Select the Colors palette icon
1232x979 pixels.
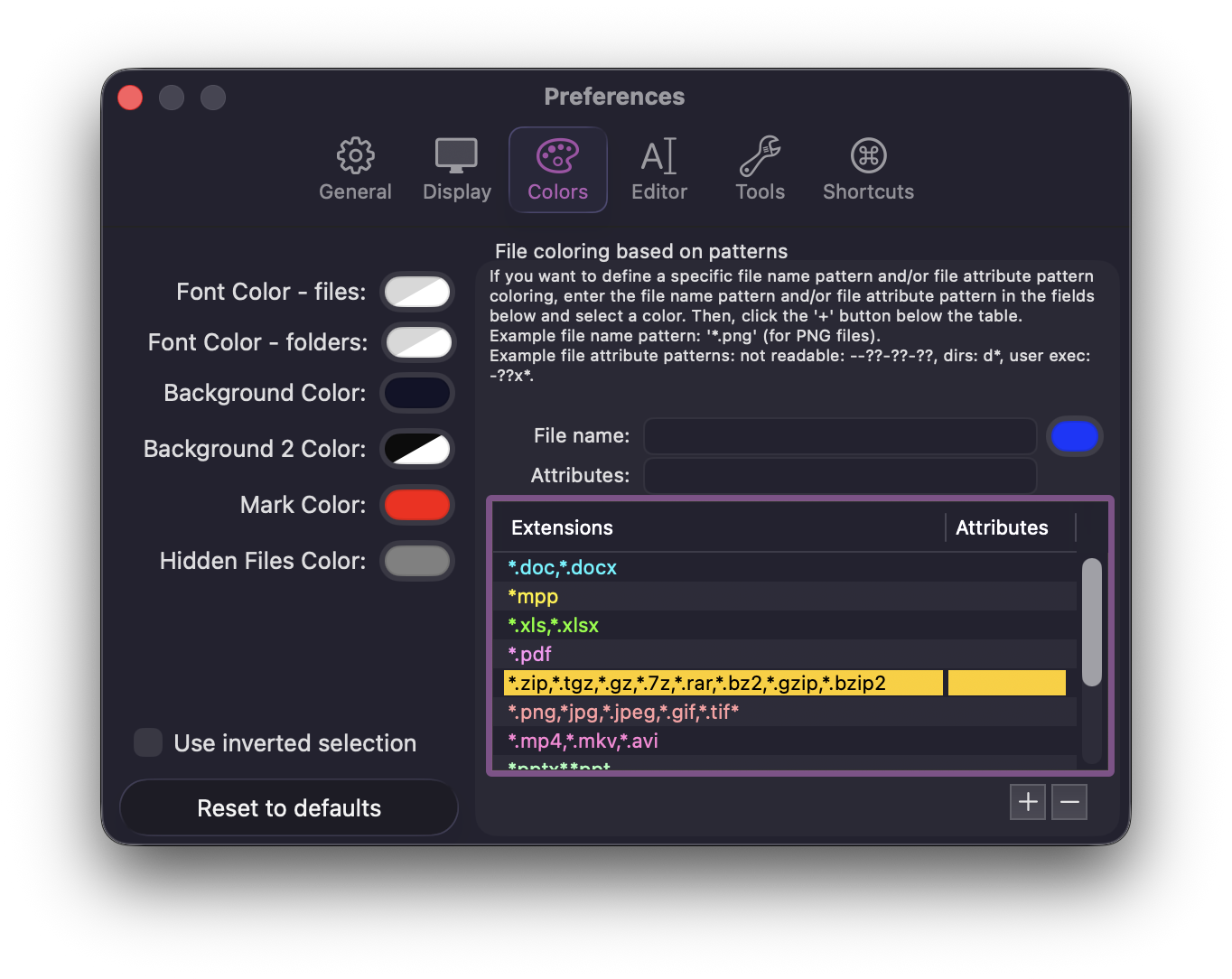[557, 168]
